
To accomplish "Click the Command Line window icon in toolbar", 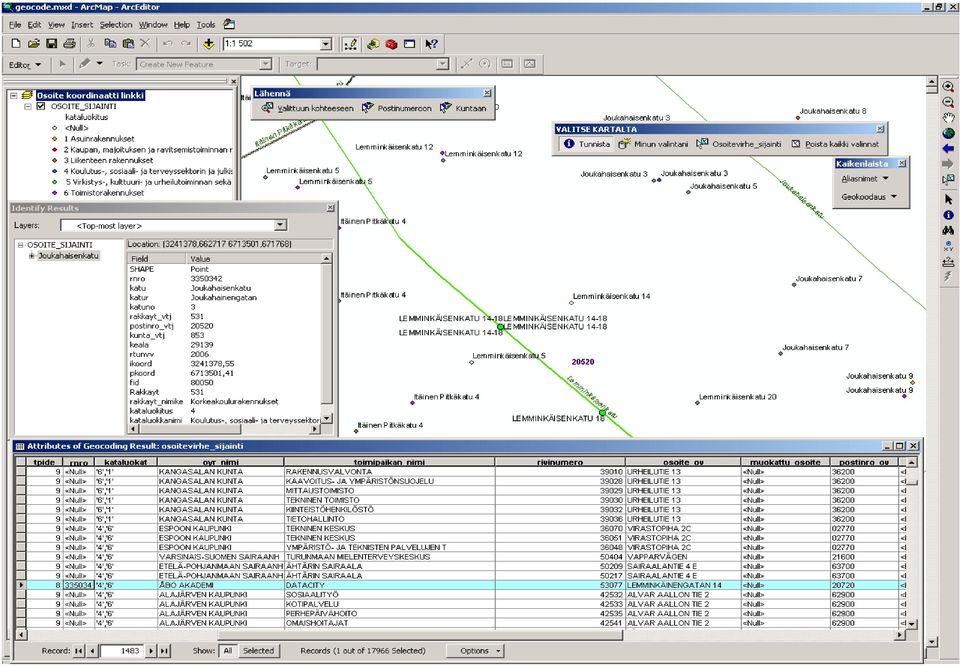I will click(x=409, y=44).
